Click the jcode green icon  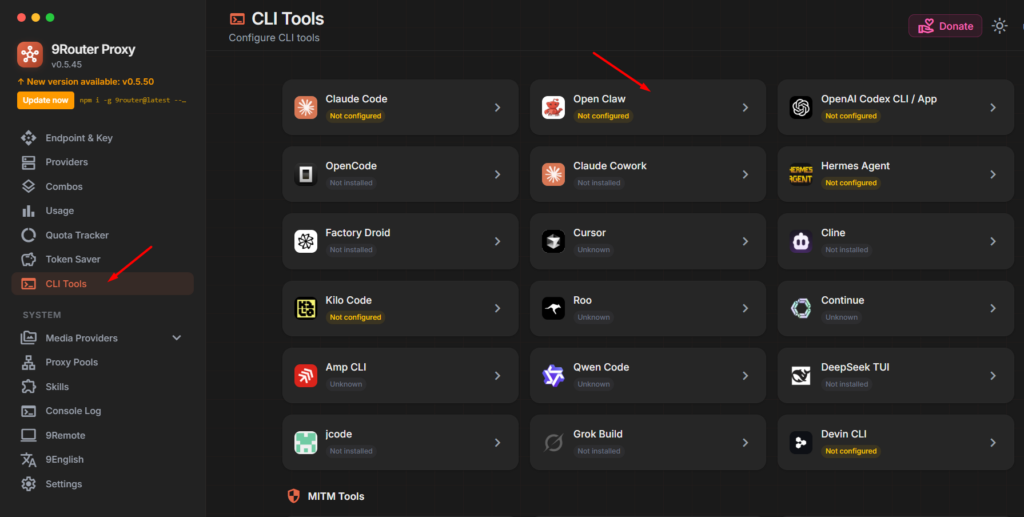(306, 443)
